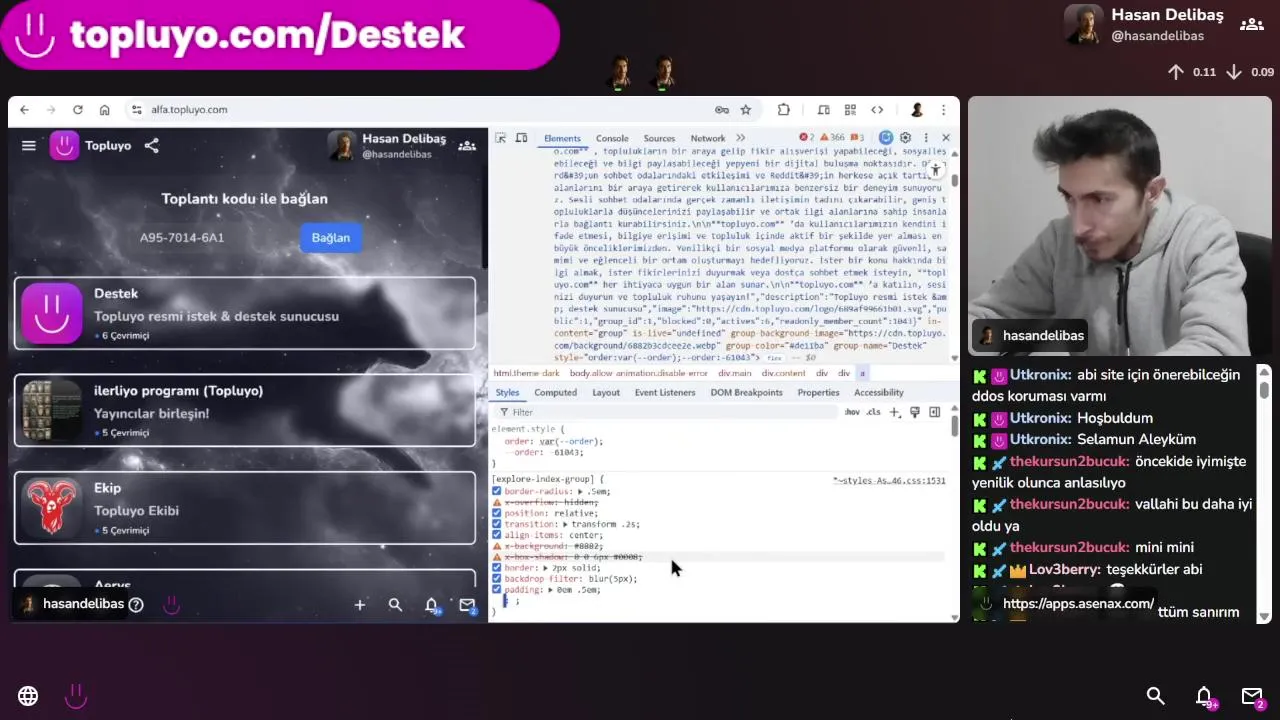Open the Destek server card
Viewport: 1280px width, 720px height.
pyautogui.click(x=245, y=313)
